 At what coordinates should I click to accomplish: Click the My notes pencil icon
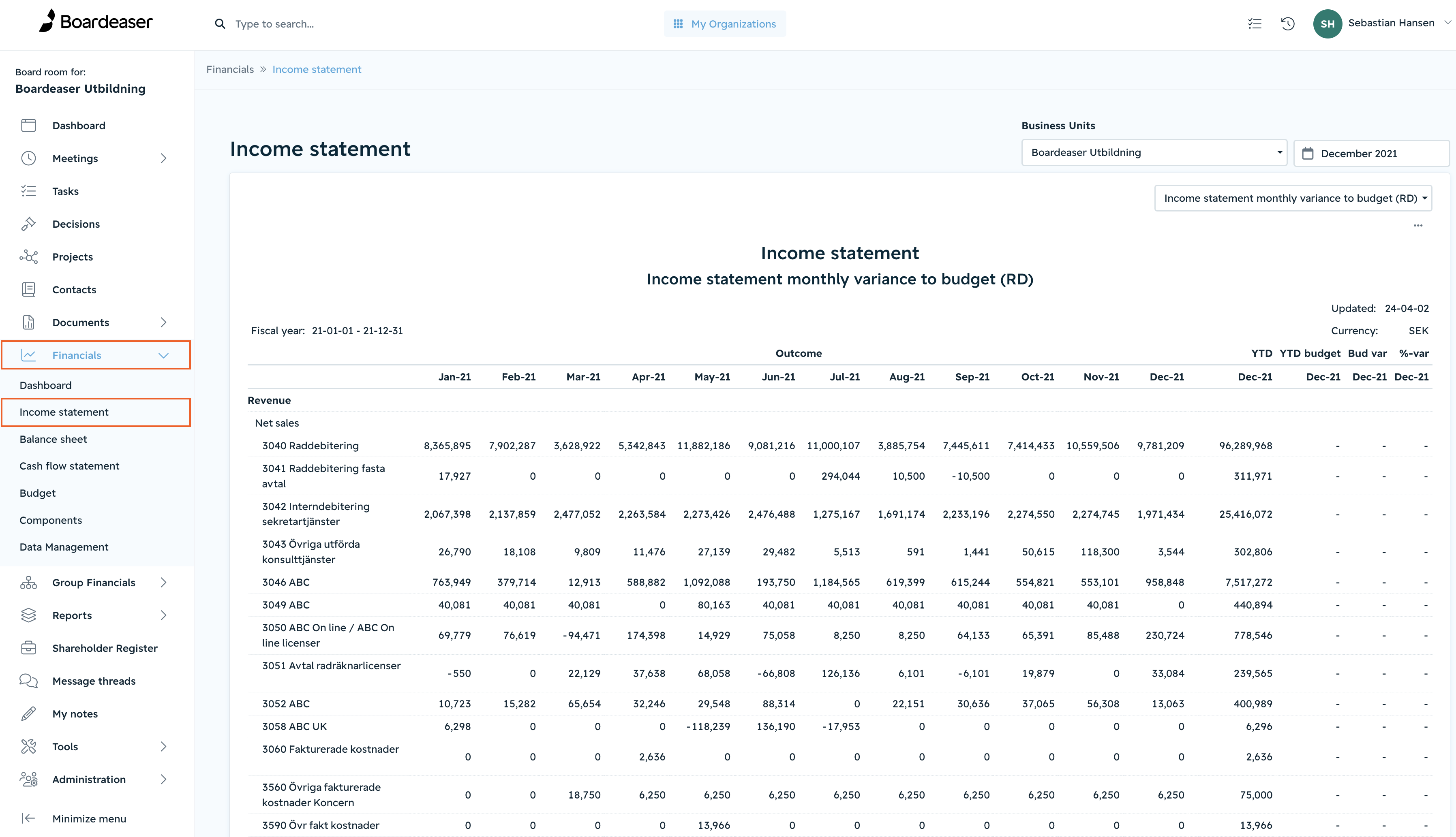[28, 713]
